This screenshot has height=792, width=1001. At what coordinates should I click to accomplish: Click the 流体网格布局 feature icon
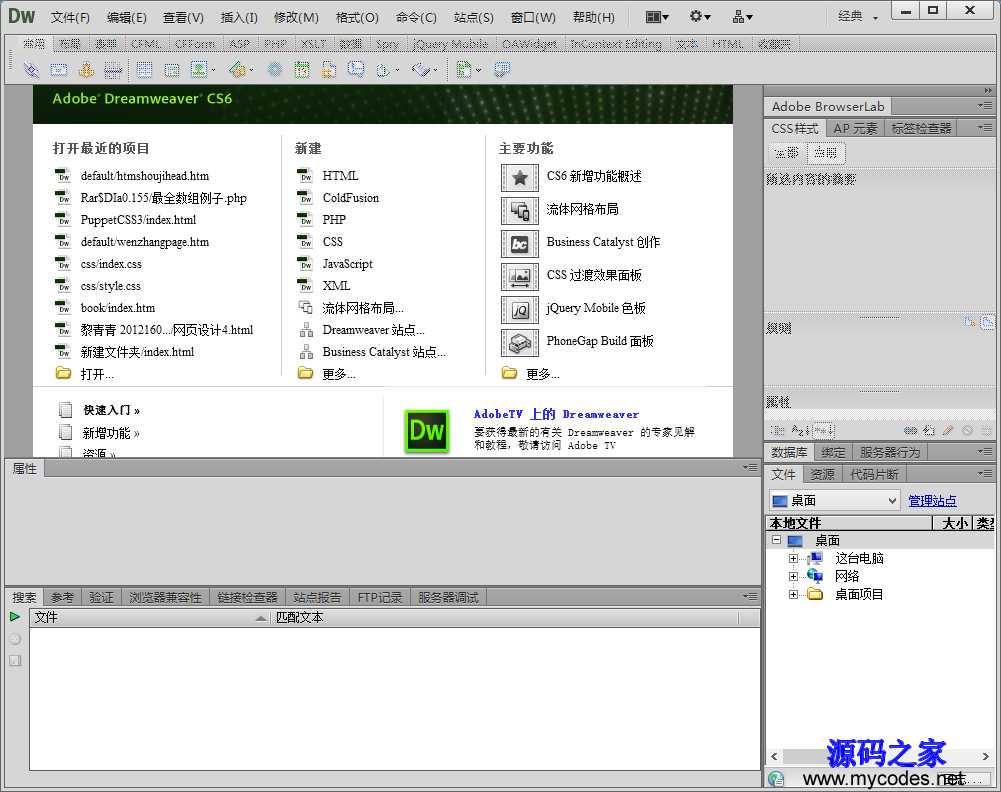pos(520,211)
